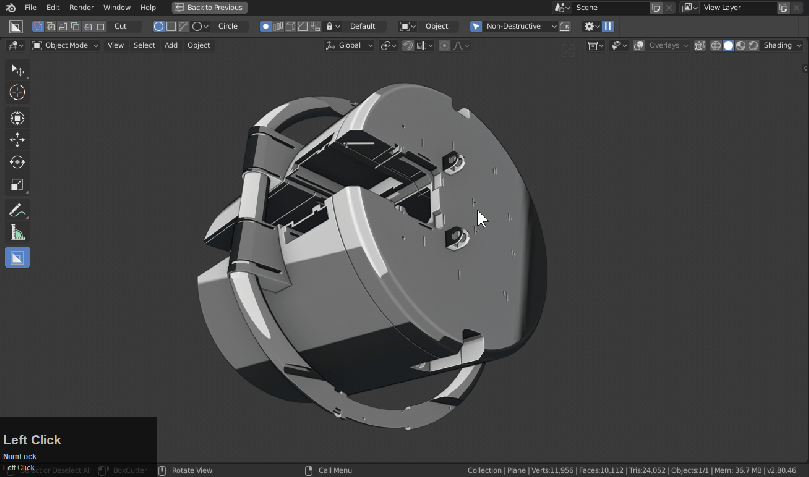Click icon right of Non-Destructive dropdown
Viewport: 809px width, 477px height.
pyautogui.click(x=565, y=26)
